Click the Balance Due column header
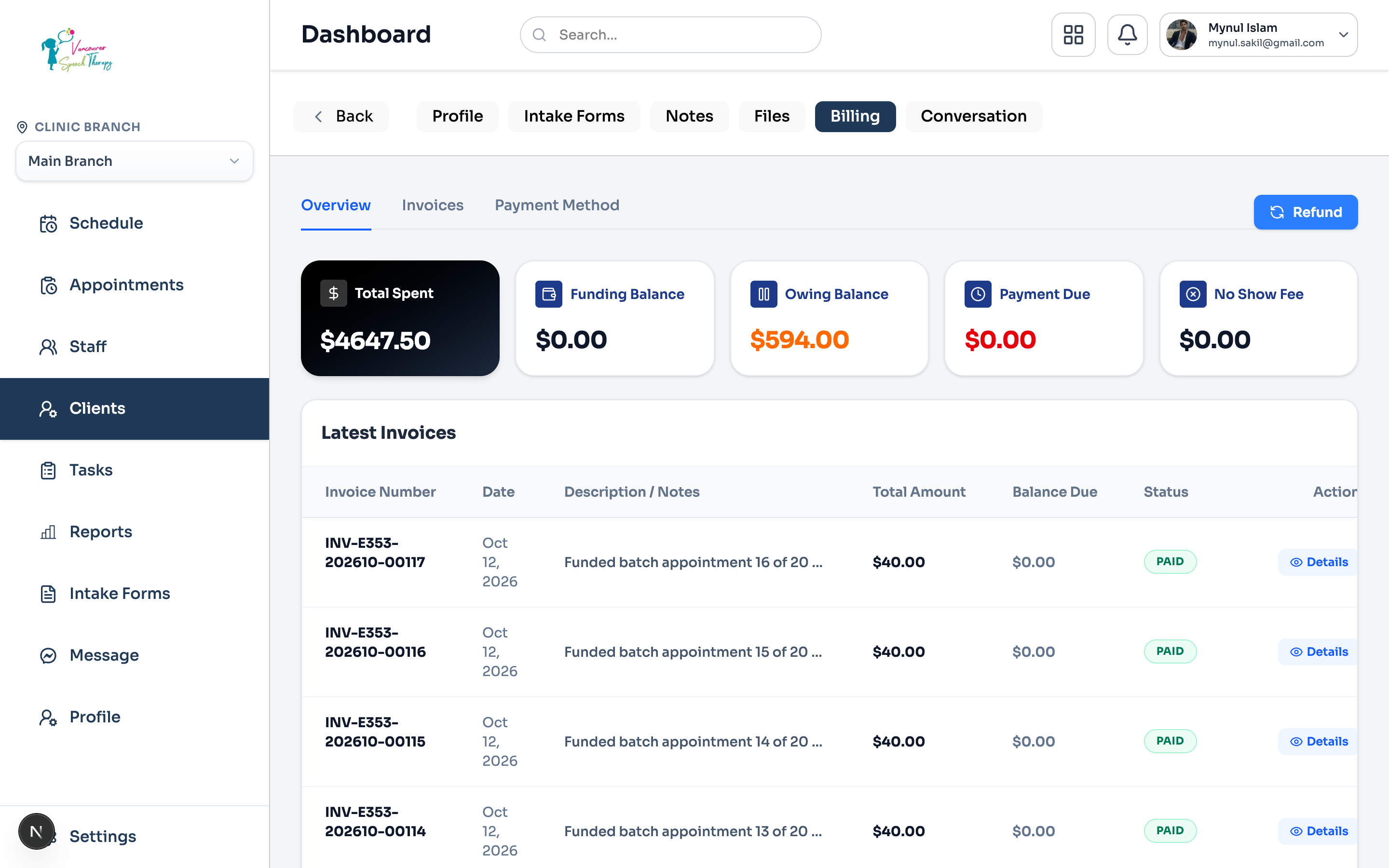This screenshot has height=868, width=1389. (x=1054, y=492)
